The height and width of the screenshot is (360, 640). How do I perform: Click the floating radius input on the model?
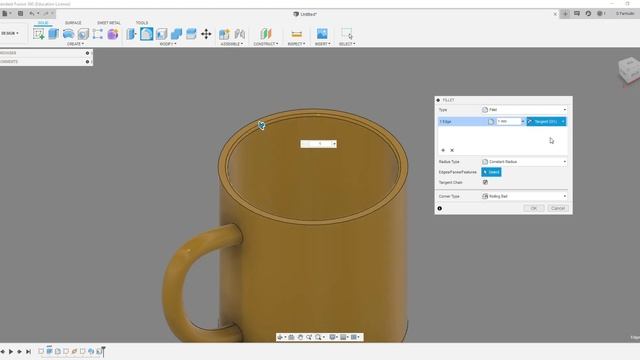point(318,144)
